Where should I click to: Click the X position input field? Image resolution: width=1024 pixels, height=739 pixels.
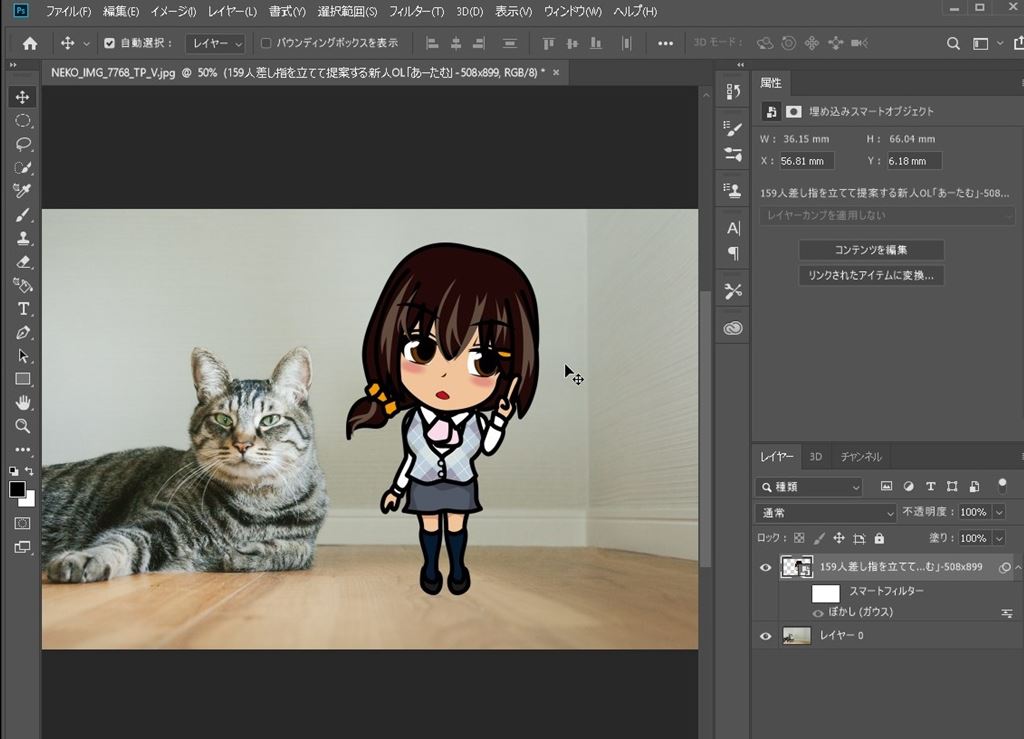806,161
